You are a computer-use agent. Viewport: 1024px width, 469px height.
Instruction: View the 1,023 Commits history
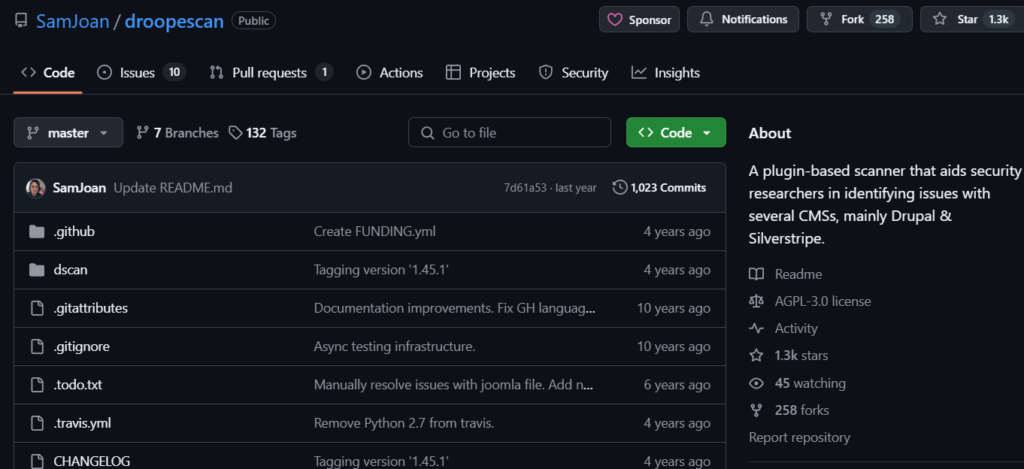pos(660,188)
